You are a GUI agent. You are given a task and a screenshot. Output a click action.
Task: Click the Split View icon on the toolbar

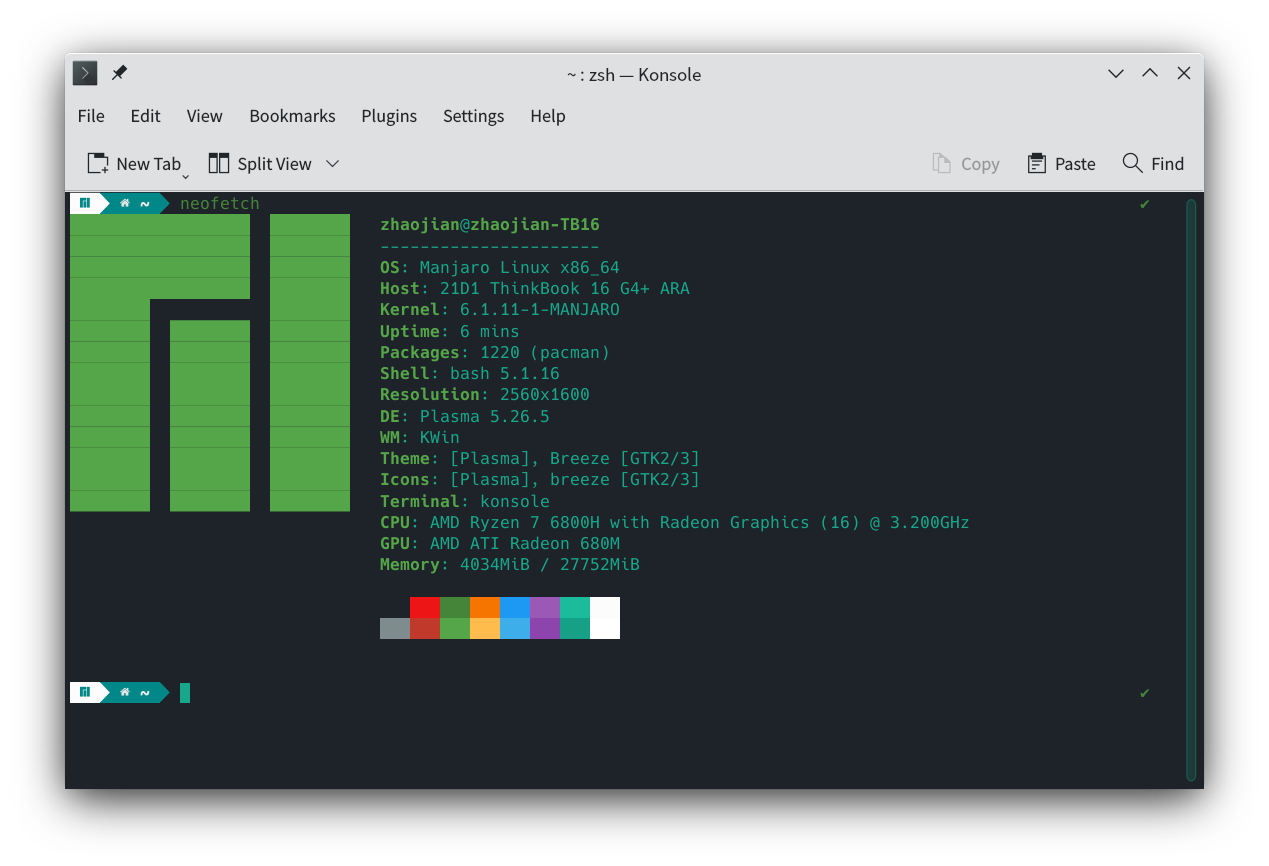[217, 163]
